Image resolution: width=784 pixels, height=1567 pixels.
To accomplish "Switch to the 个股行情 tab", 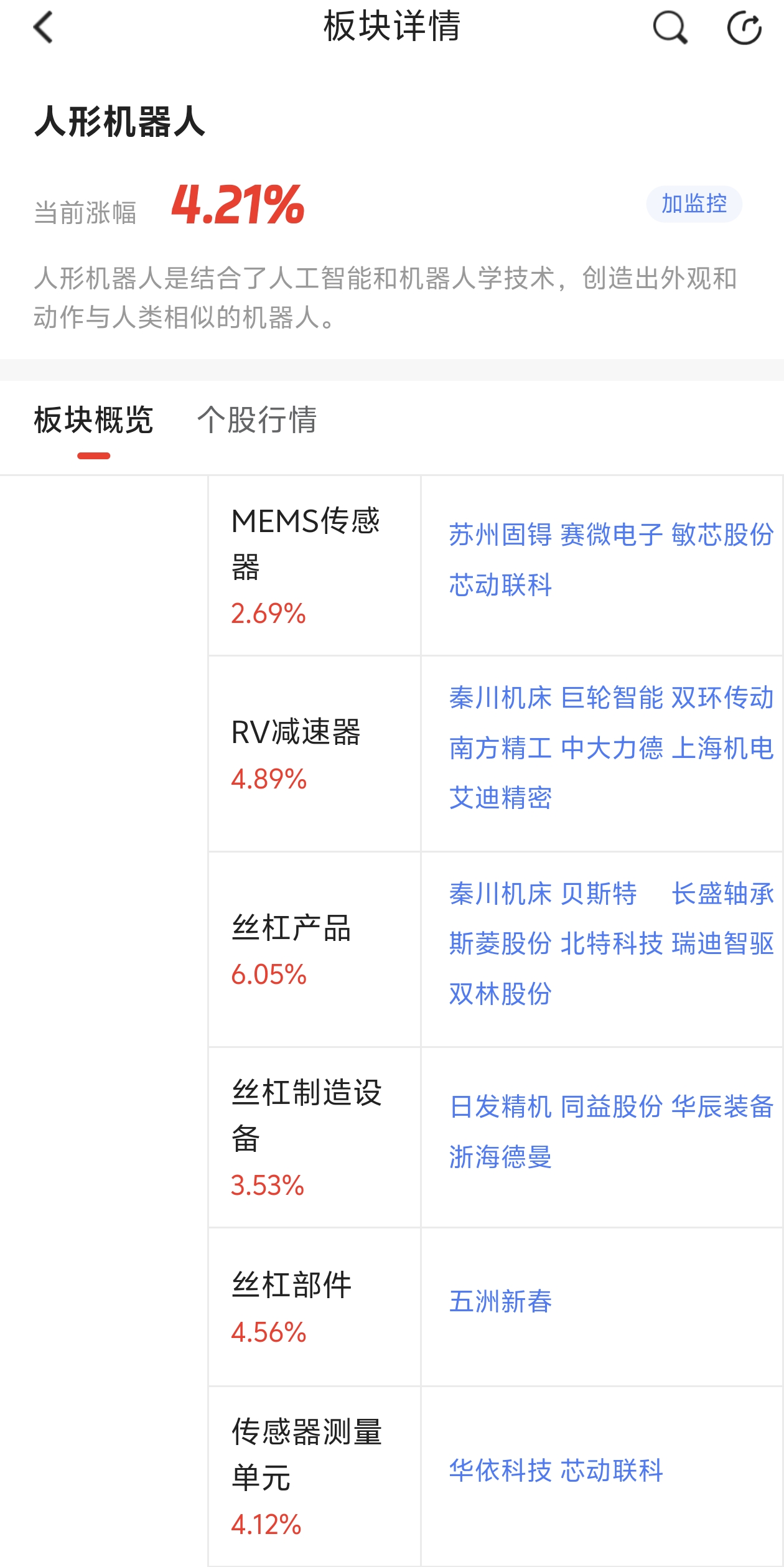I will (257, 419).
